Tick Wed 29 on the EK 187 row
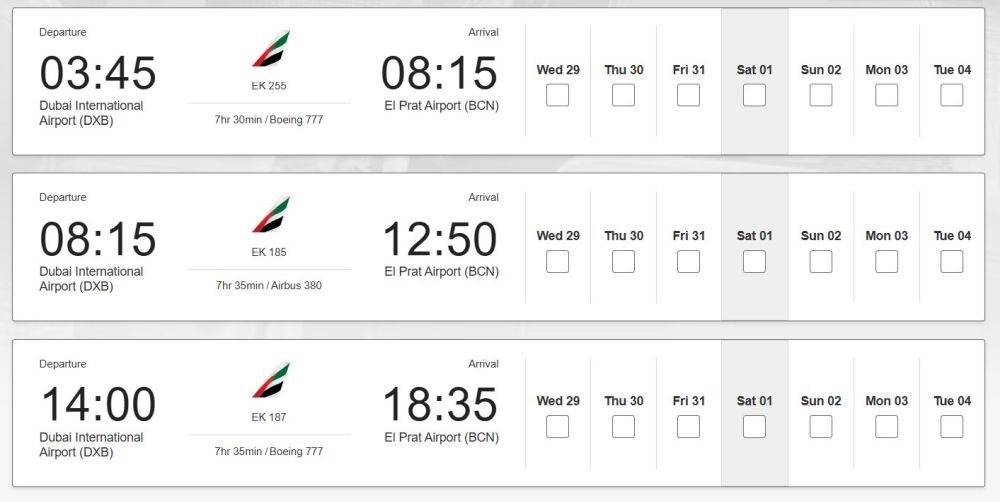 point(557,427)
